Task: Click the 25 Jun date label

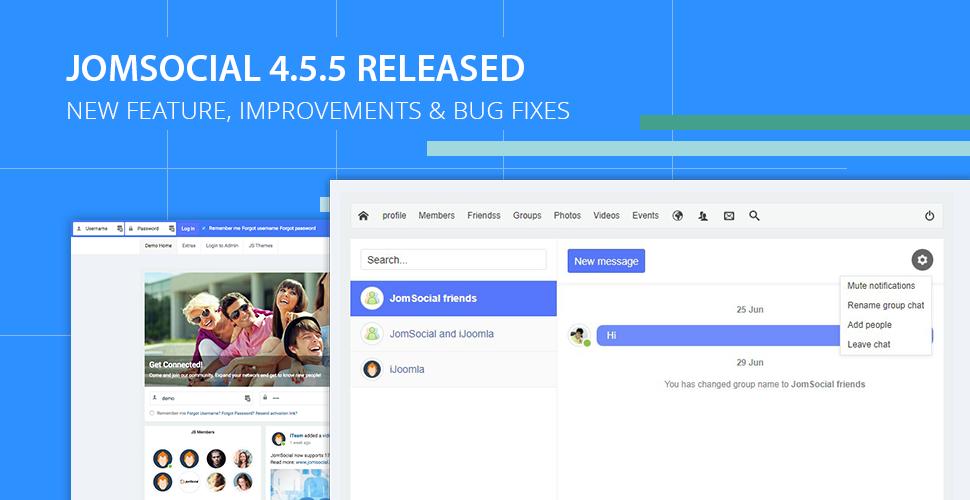Action: pos(750,309)
